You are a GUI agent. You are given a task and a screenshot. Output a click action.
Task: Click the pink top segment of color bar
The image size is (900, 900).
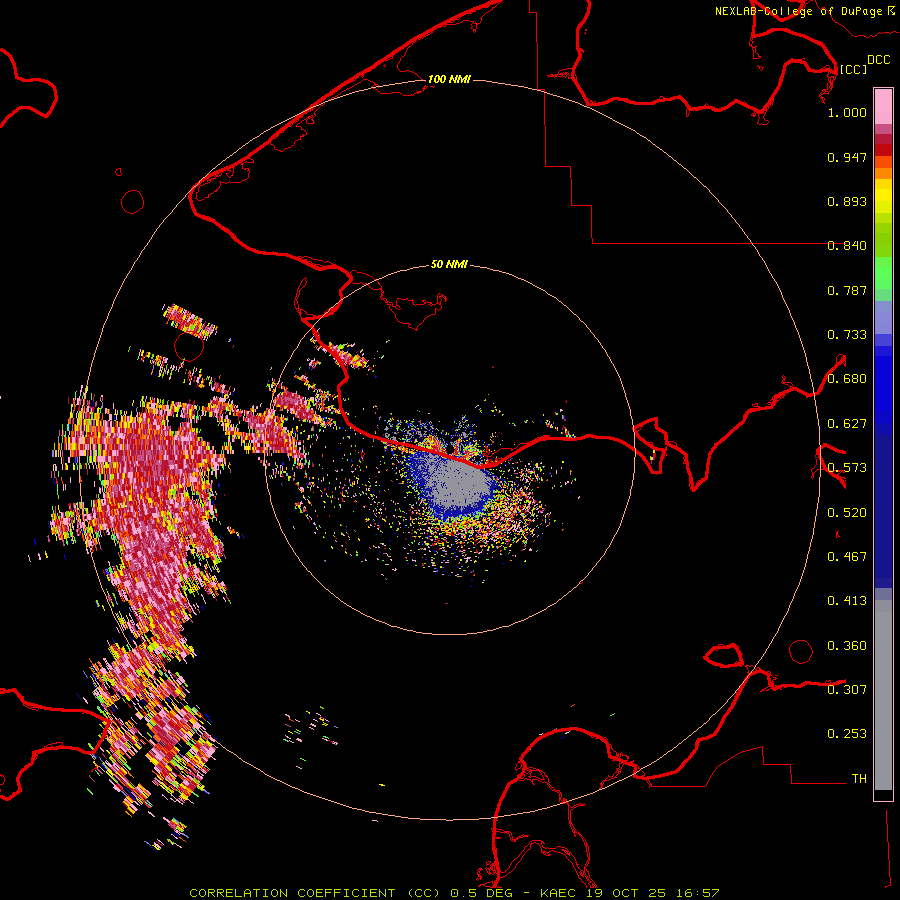[883, 107]
